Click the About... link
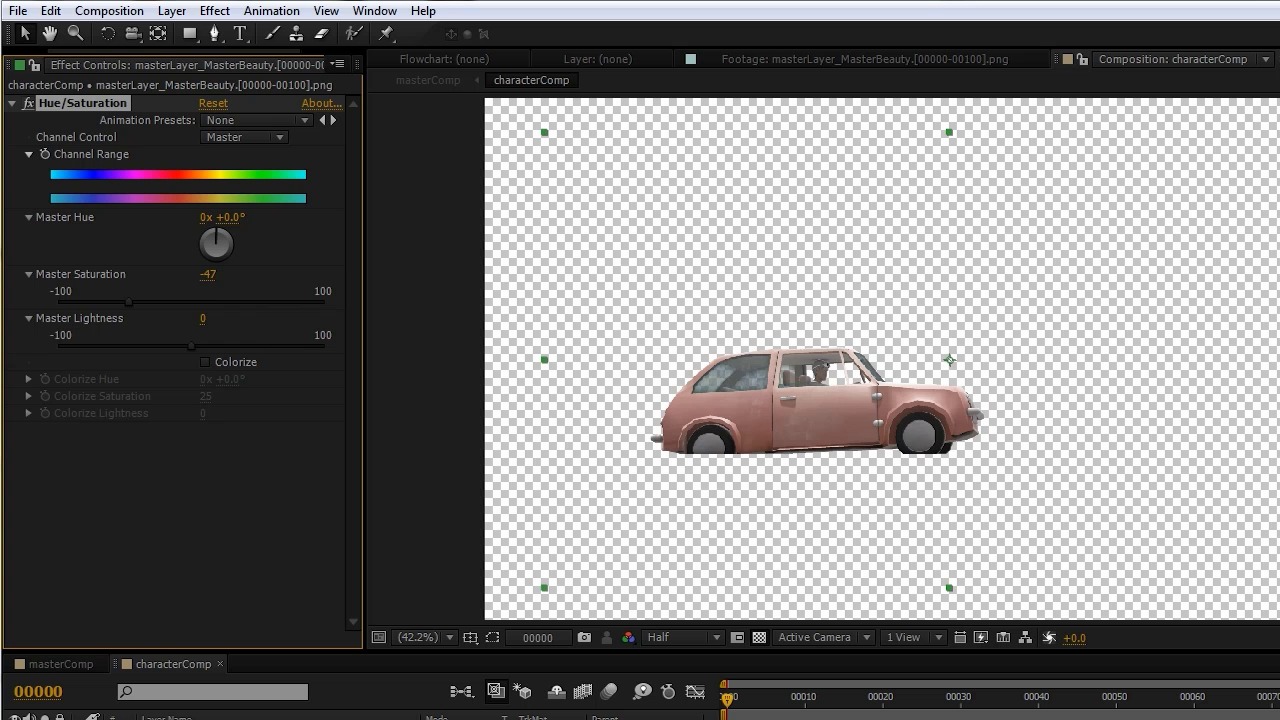1280x720 pixels. click(321, 103)
